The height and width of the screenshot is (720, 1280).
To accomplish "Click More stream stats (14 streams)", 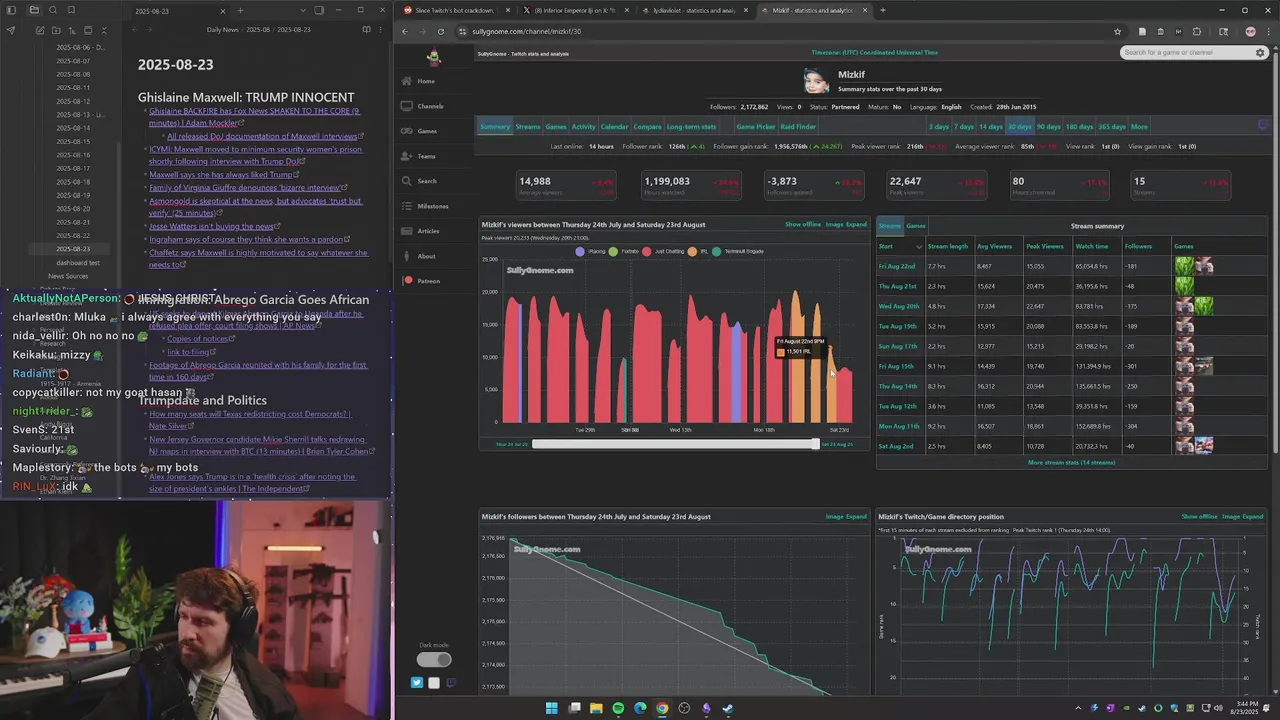I will coord(1071,463).
